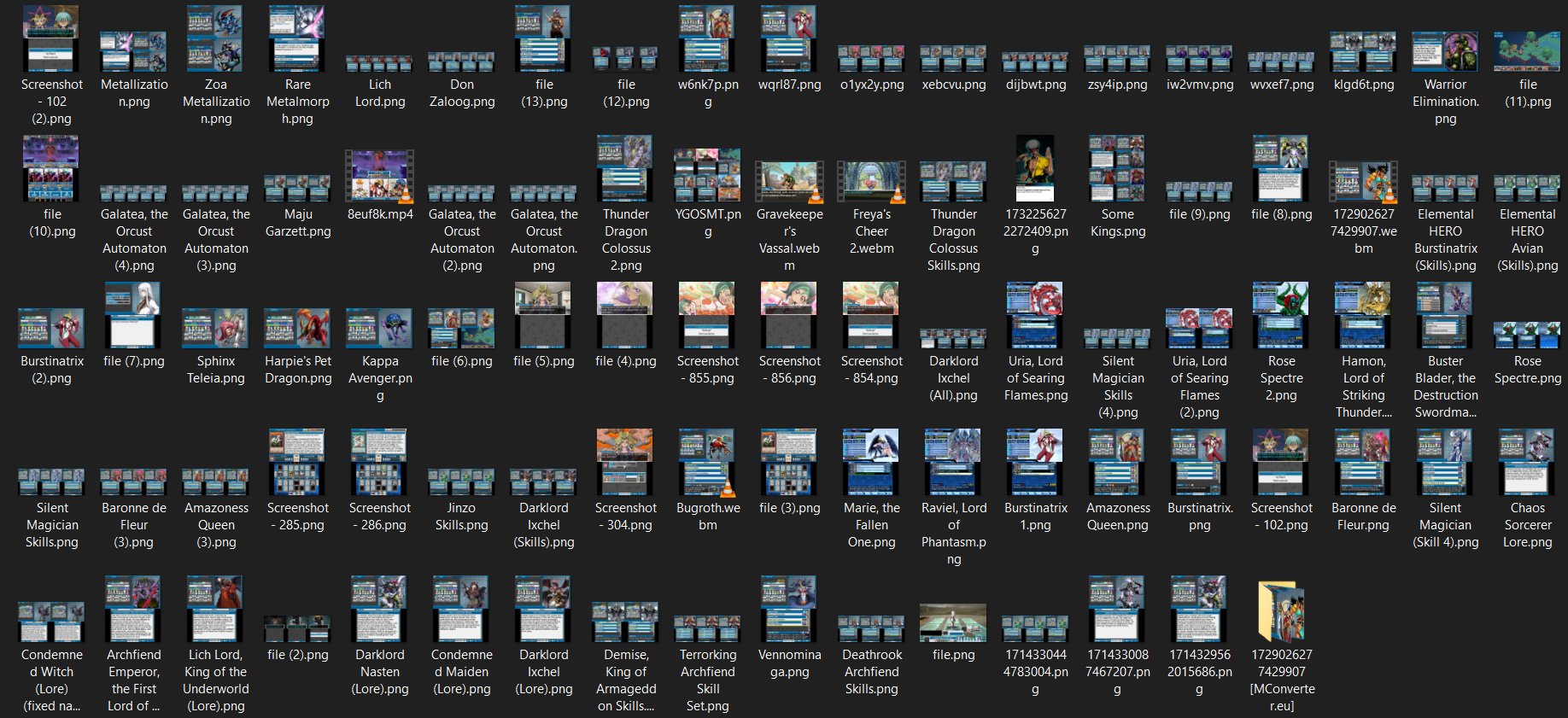The height and width of the screenshot is (718, 1568).
Task: Select the Don Zaloog.png thumbnail
Action: 461,61
